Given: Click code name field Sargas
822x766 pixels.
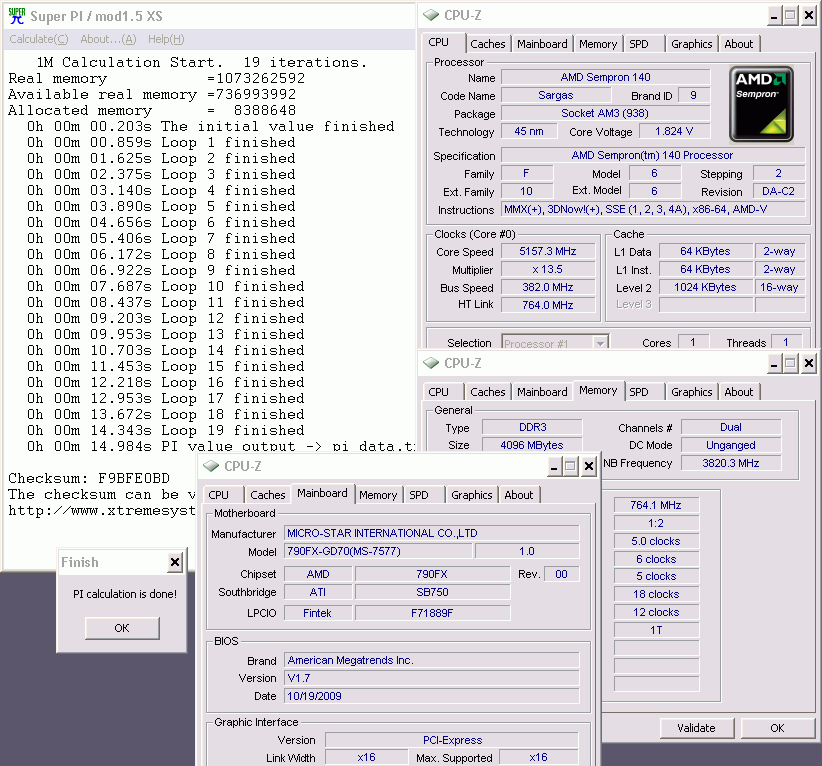Looking at the screenshot, I should coord(556,95).
